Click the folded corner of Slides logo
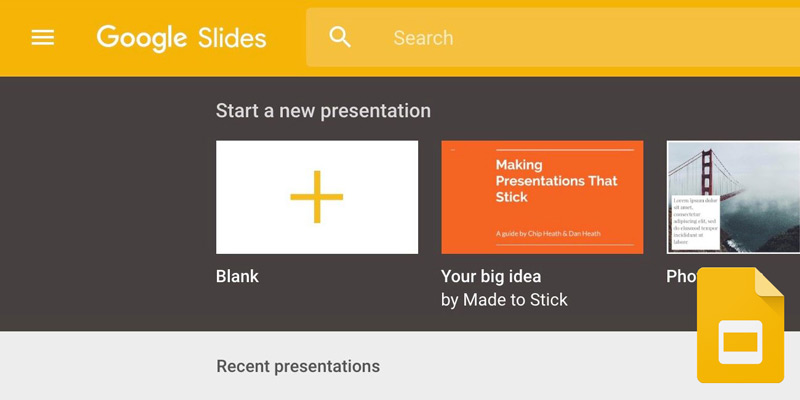Screen dimensions: 800x400 (x=769, y=283)
